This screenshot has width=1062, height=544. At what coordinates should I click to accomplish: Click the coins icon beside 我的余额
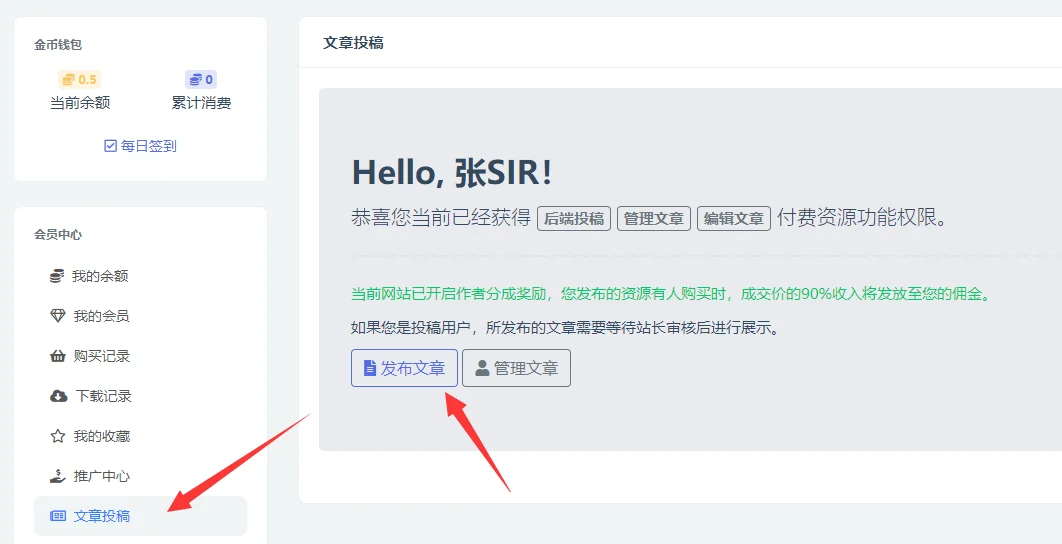pyautogui.click(x=58, y=276)
